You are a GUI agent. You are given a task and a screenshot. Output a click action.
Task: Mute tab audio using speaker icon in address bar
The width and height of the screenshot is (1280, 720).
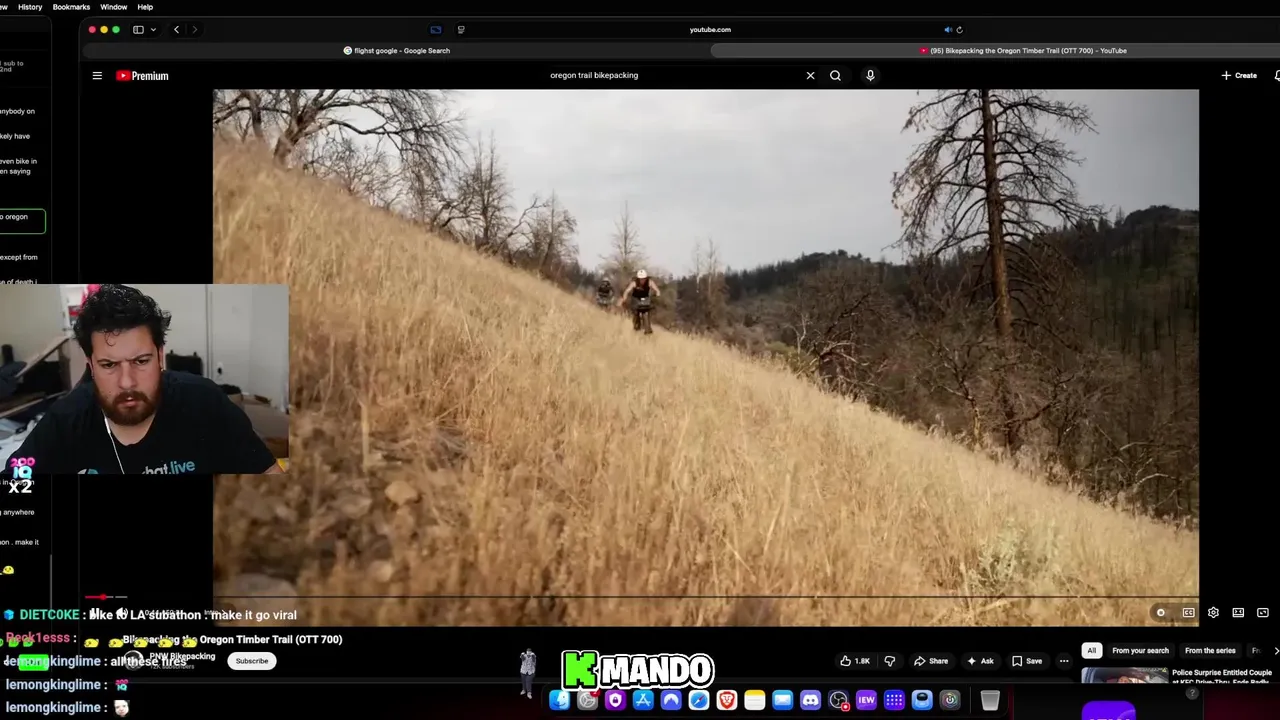click(948, 30)
